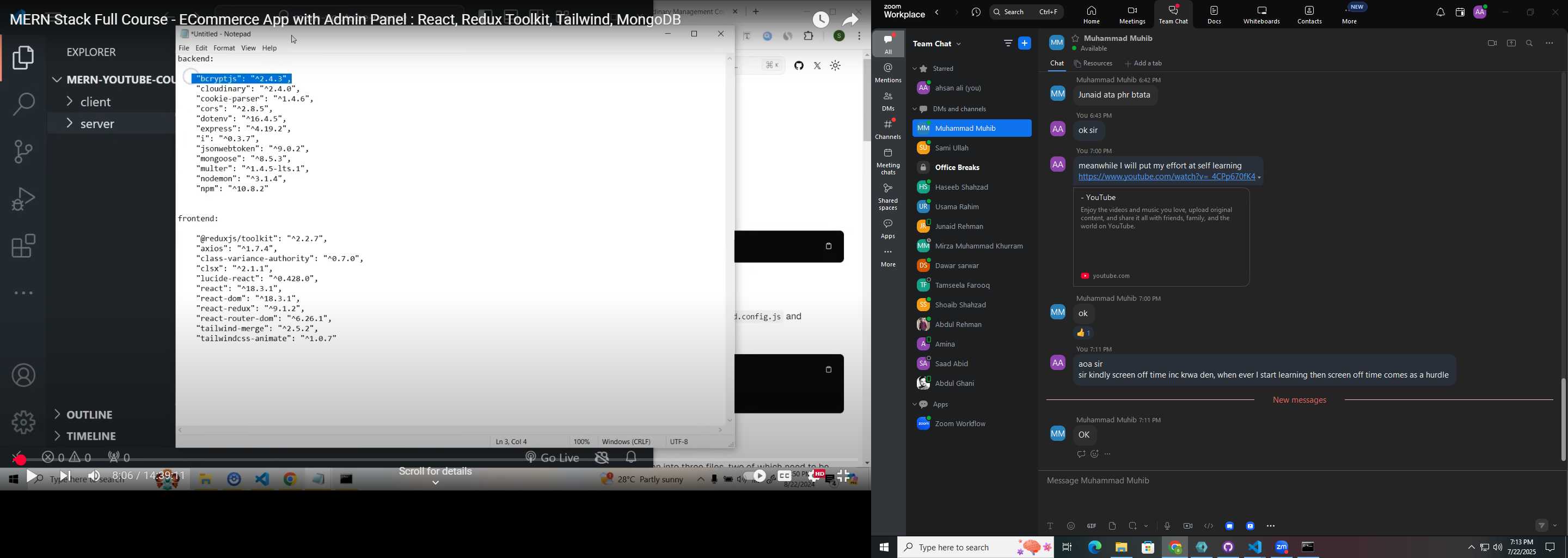Open File menu in Notepad
Screen dimensions: 1568x558
184,48
